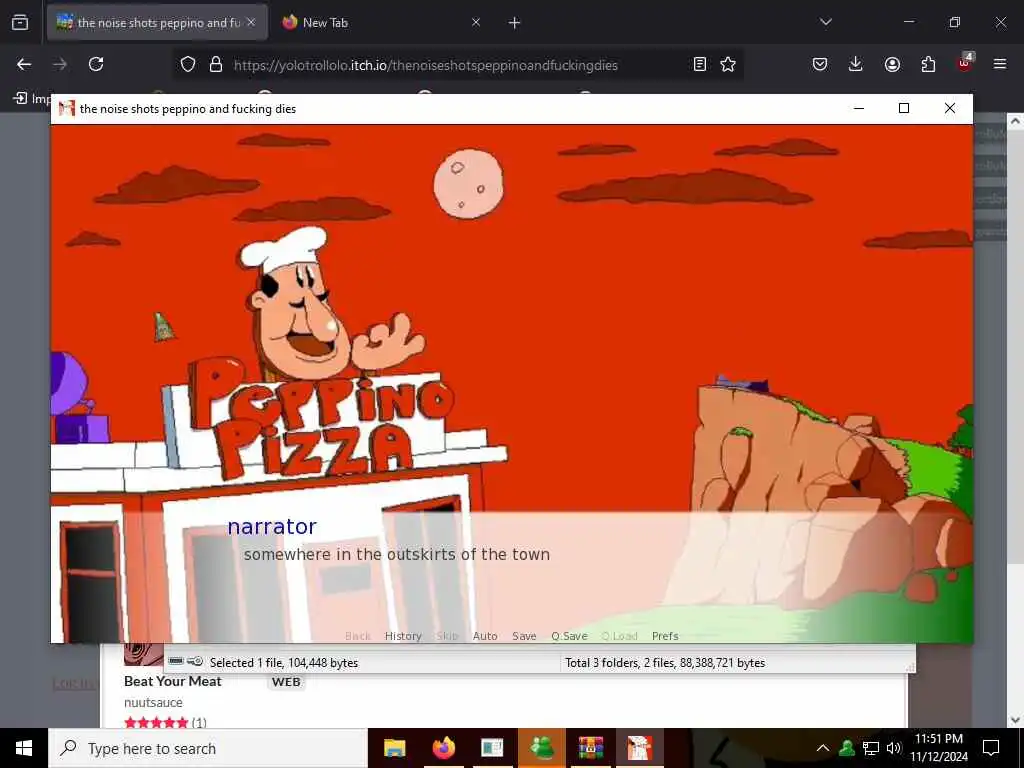Minimize the game window

[x=859, y=108]
